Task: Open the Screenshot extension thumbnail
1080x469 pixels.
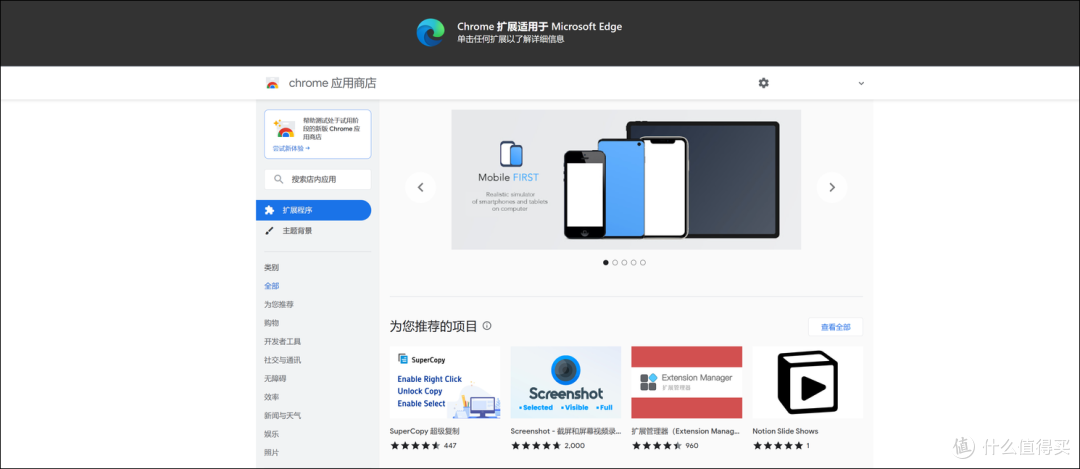Action: 565,382
